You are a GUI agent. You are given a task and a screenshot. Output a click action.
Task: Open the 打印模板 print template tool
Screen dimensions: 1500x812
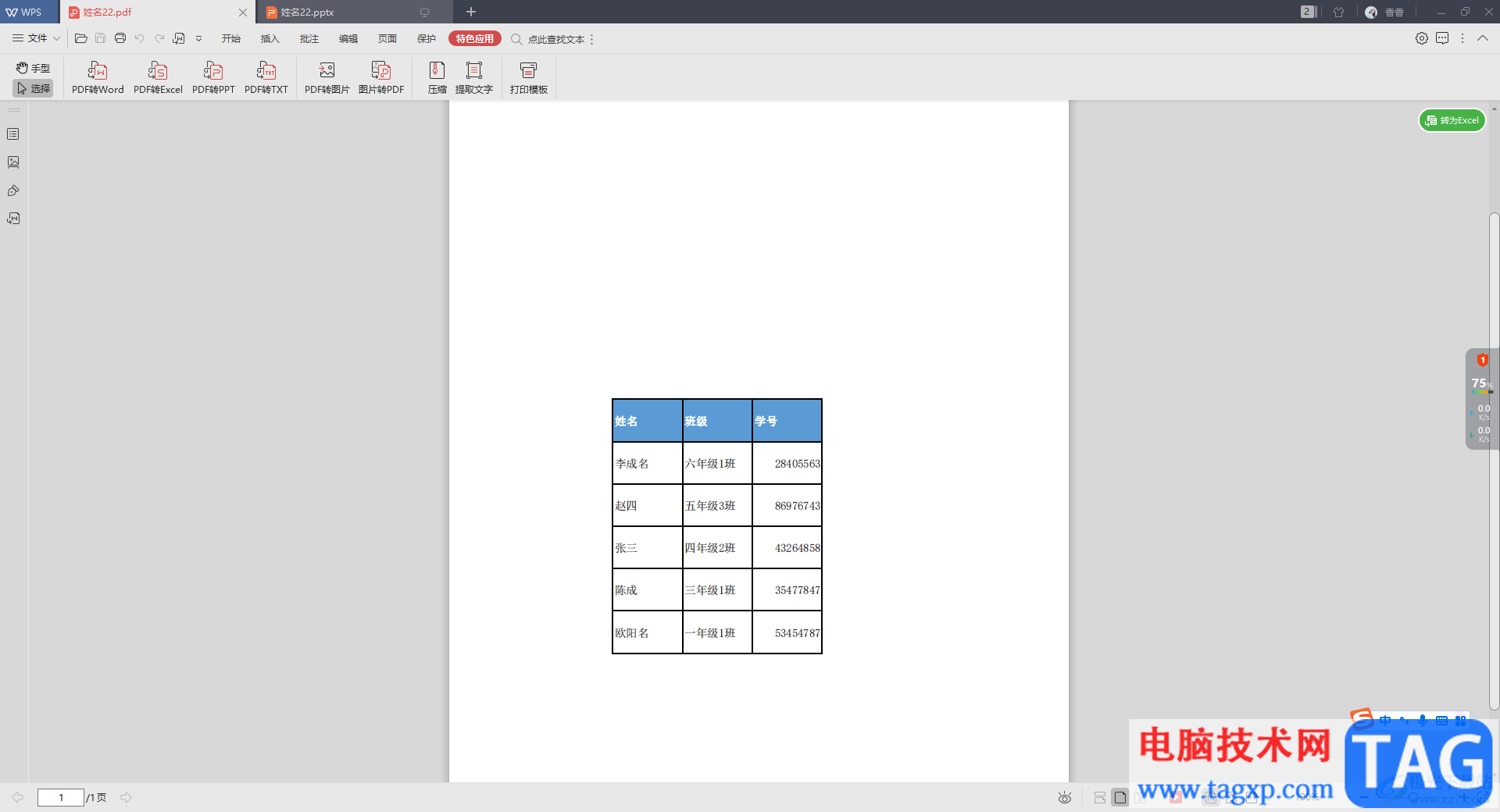[529, 78]
